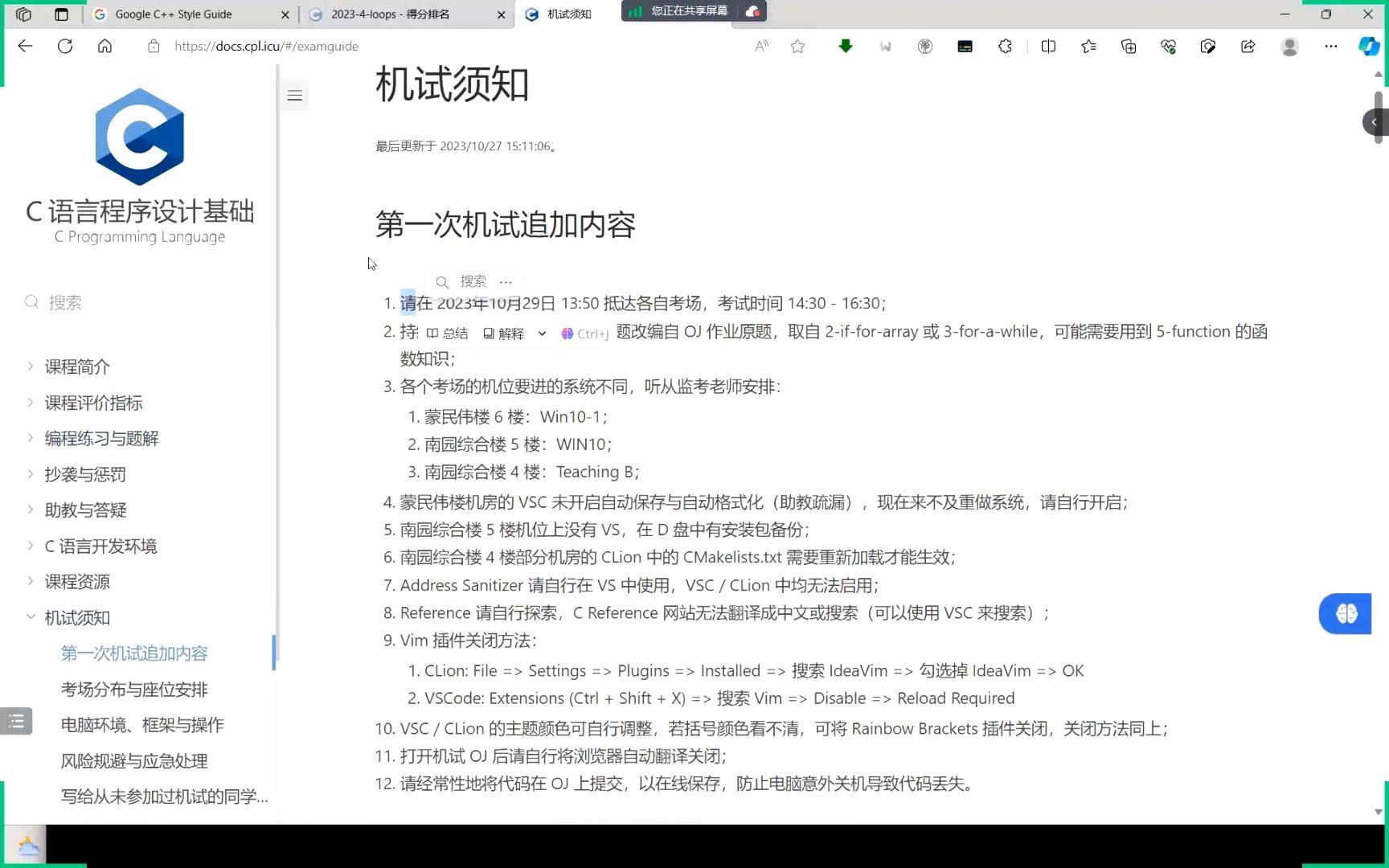The height and width of the screenshot is (868, 1389).
Task: Open more options in the selection popup
Action: [506, 282]
